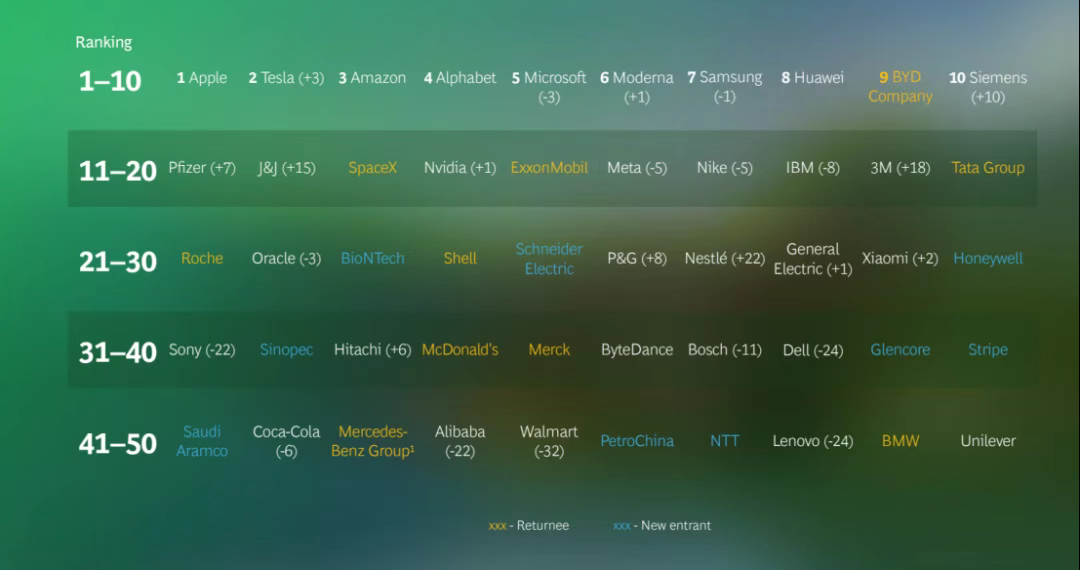1080x570 pixels.
Task: Click the Returnee legend label
Action: point(529,525)
